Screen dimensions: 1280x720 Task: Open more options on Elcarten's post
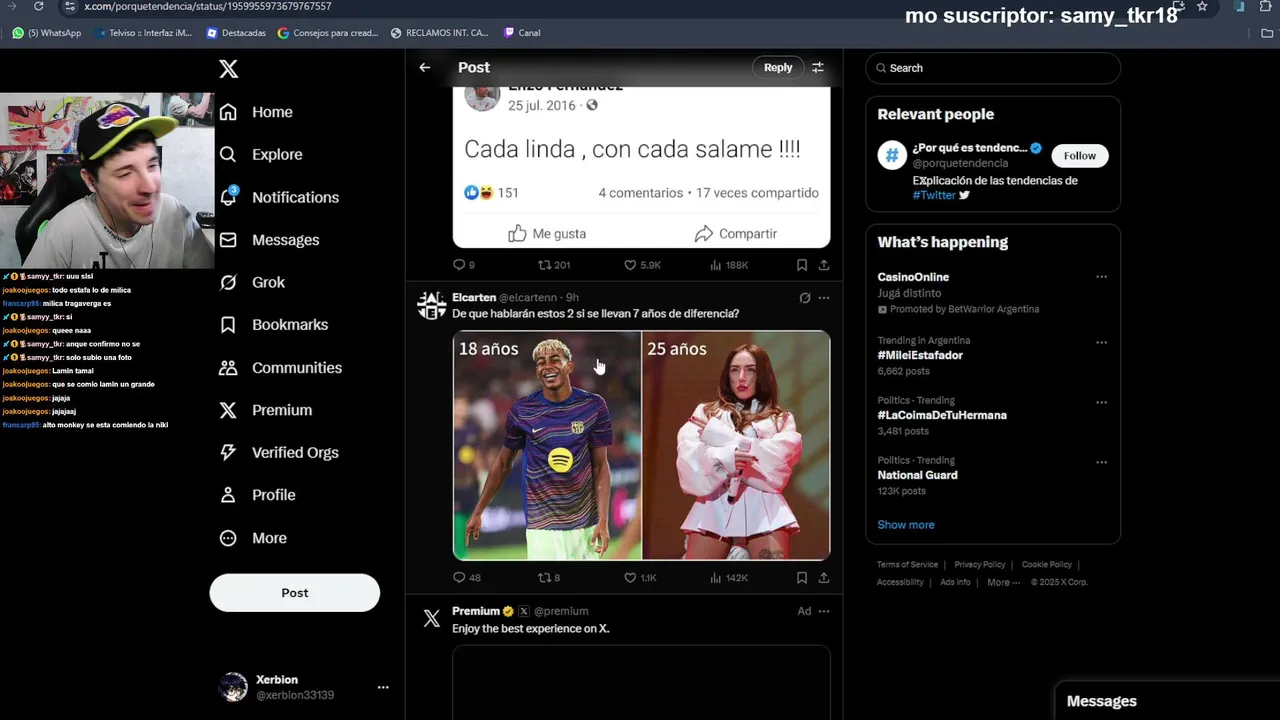(x=824, y=298)
